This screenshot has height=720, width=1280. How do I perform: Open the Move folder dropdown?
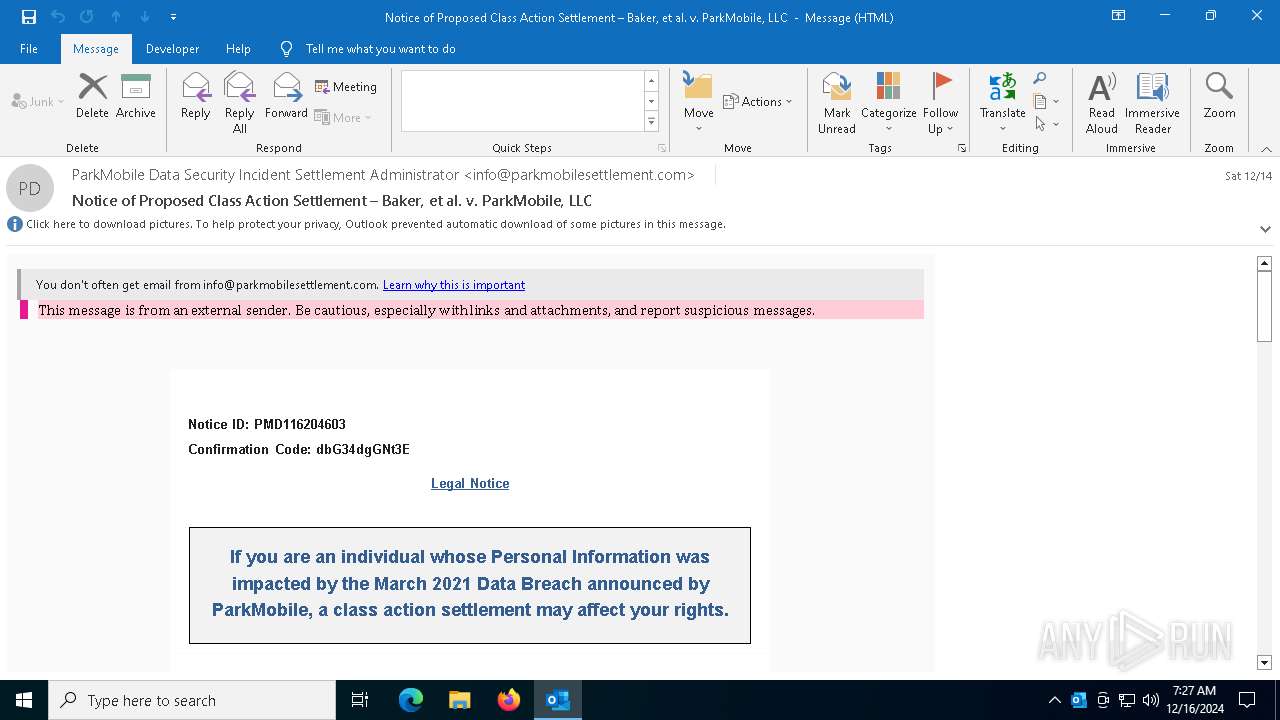pyautogui.click(x=698, y=102)
